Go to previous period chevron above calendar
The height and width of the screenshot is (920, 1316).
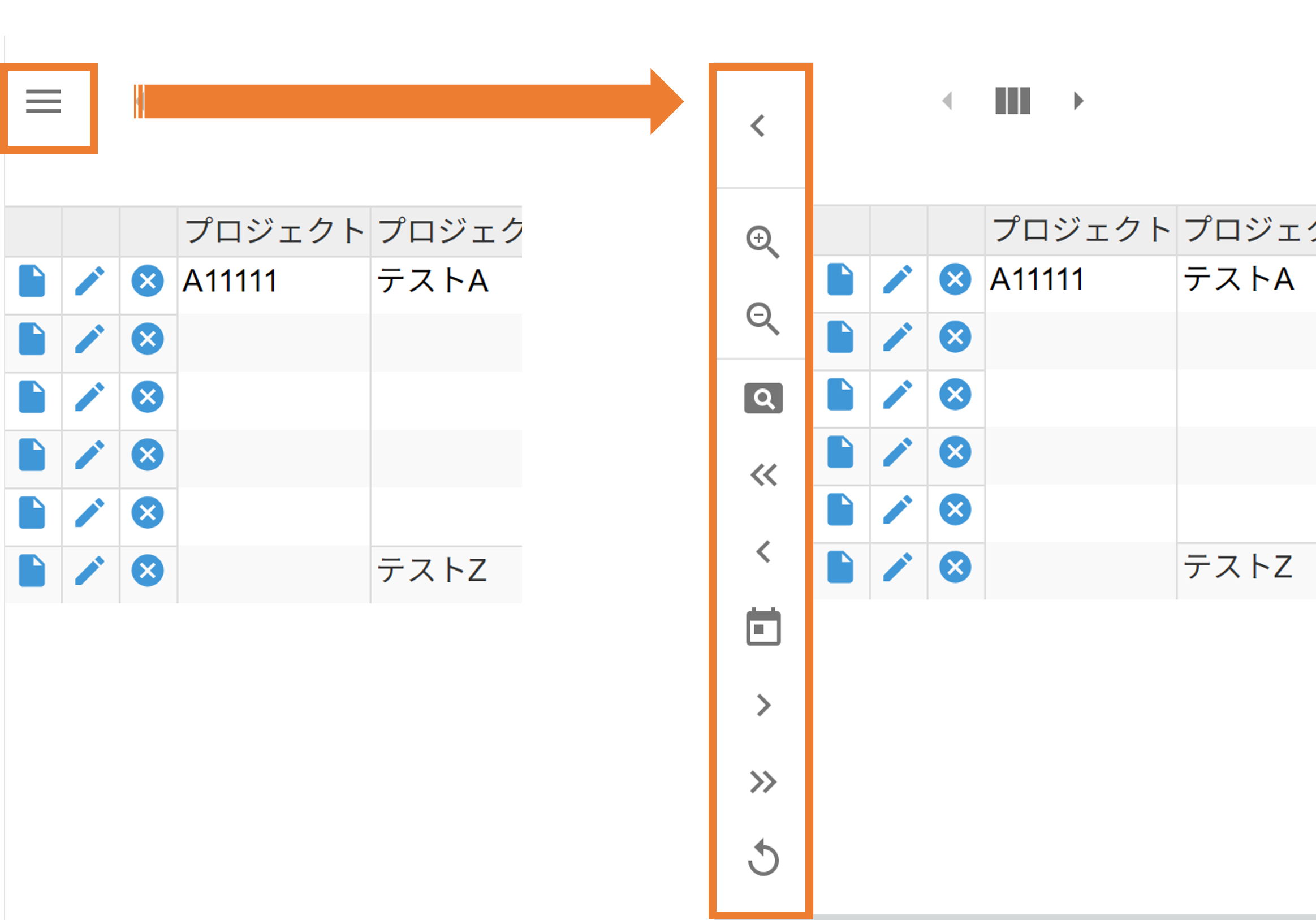click(763, 551)
